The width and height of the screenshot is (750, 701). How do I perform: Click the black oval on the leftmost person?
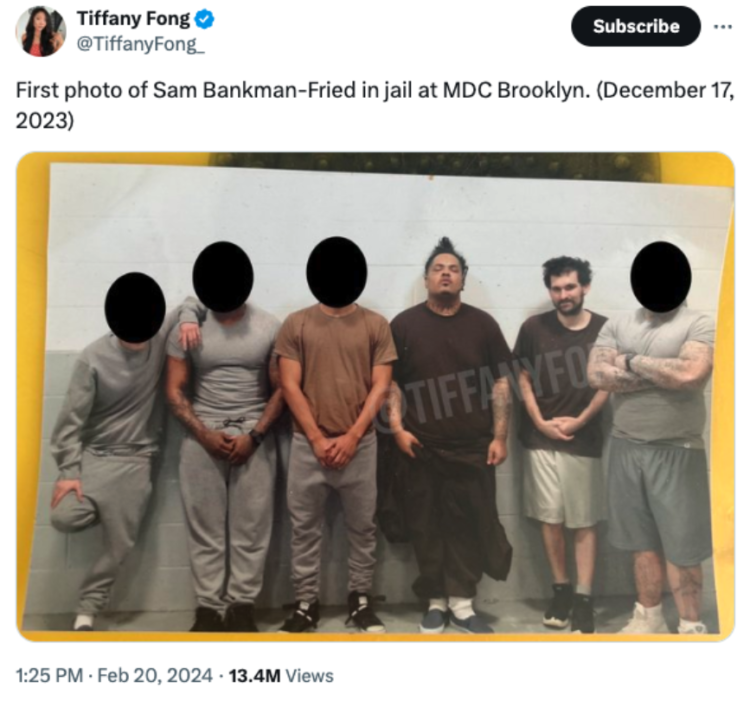[135, 307]
